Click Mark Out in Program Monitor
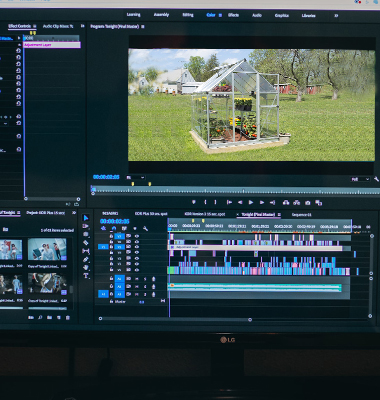380x400 pixels. coord(215,202)
